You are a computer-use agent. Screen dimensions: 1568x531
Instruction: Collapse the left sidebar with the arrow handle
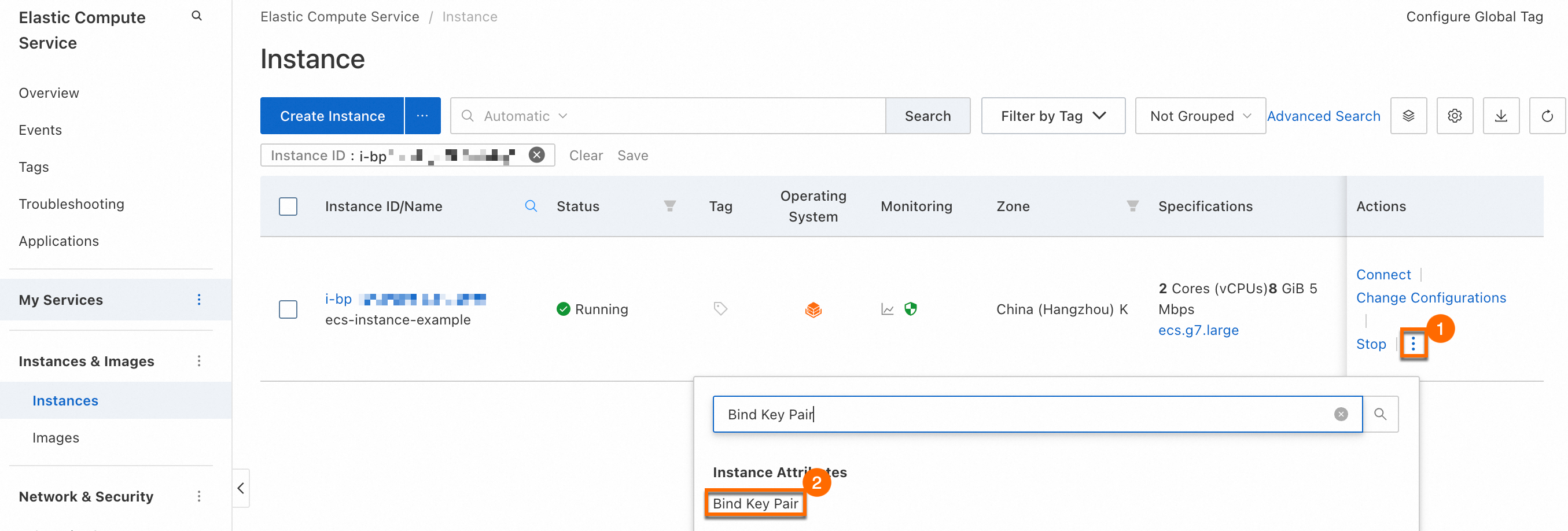point(241,488)
